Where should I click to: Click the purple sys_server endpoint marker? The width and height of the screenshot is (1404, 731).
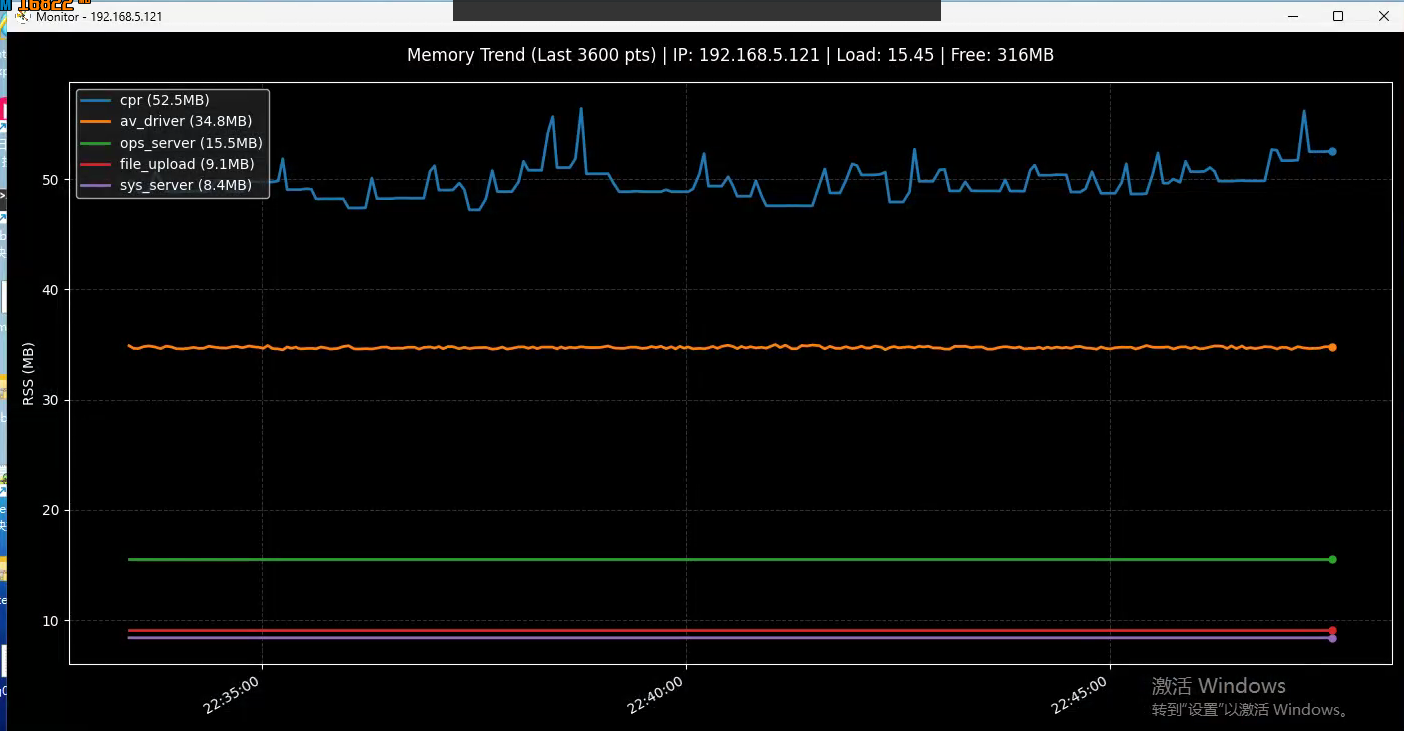(1332, 638)
